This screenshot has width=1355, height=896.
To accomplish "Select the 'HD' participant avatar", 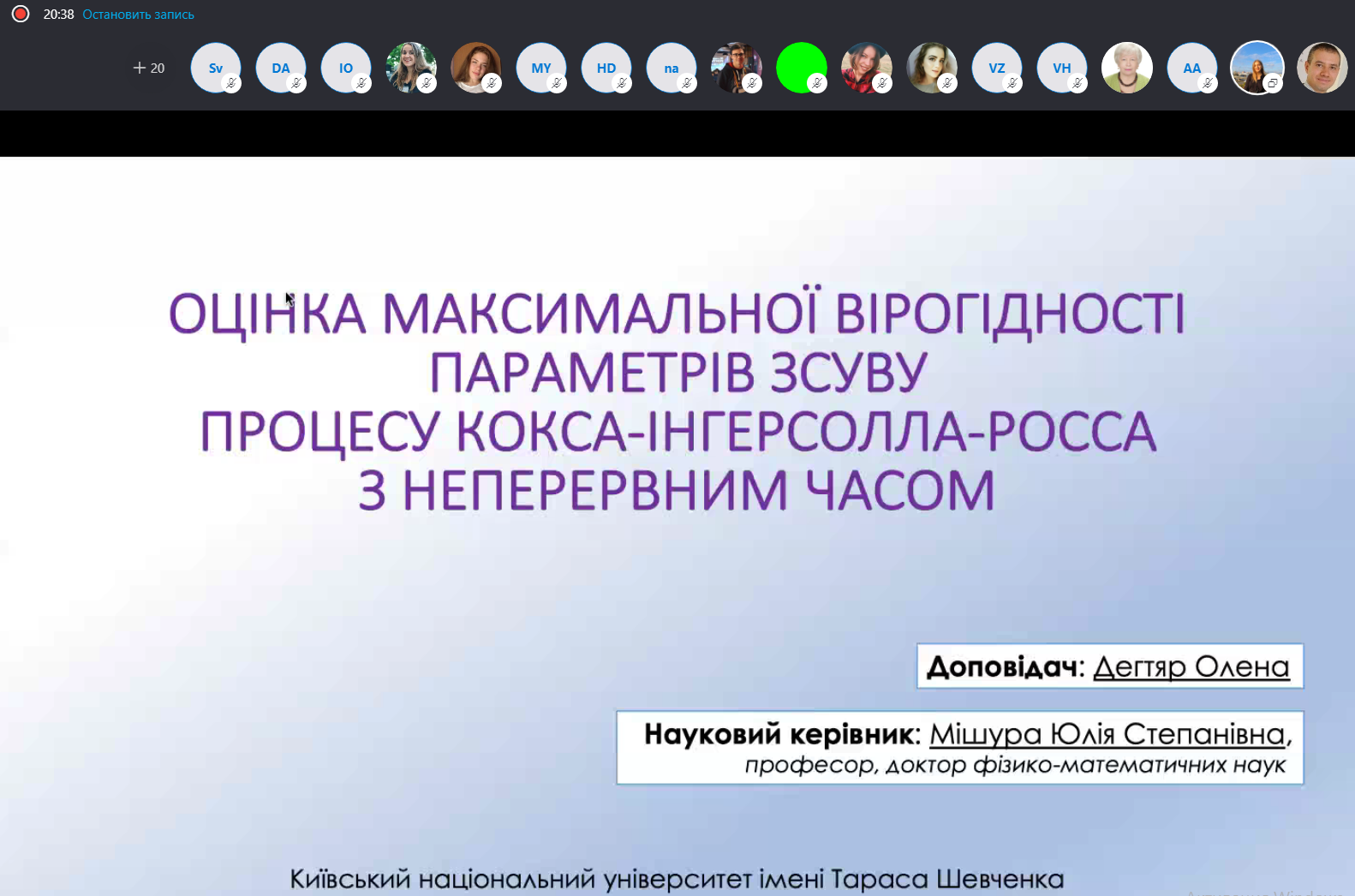I will 606,68.
